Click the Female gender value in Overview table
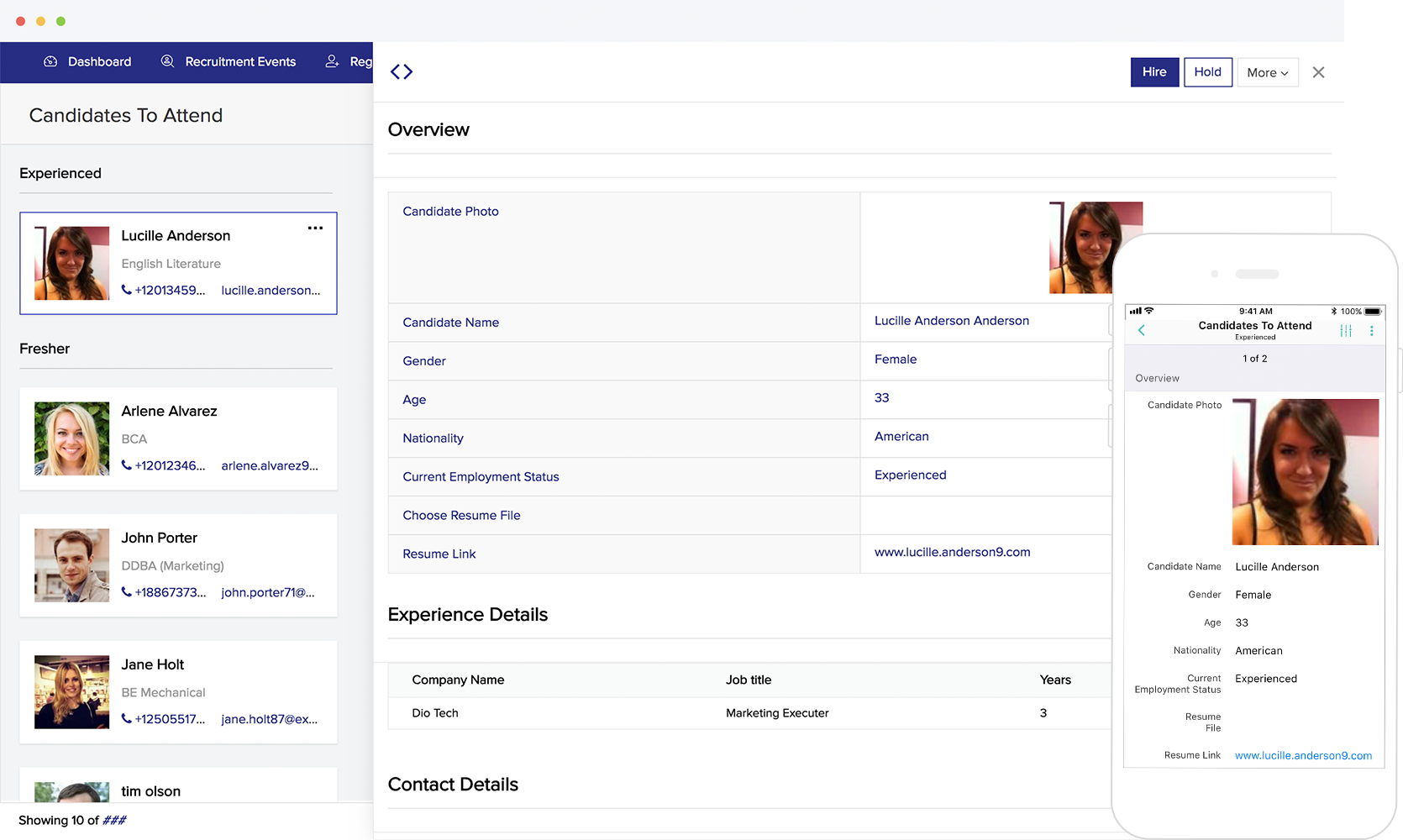This screenshot has width=1403, height=840. tap(896, 359)
